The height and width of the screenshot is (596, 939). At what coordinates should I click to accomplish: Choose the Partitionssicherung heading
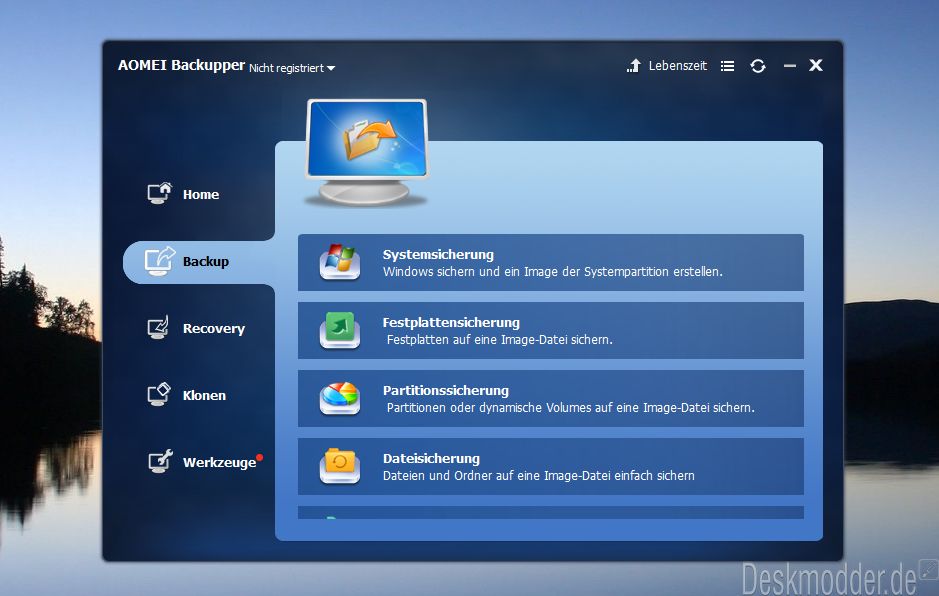coord(446,391)
